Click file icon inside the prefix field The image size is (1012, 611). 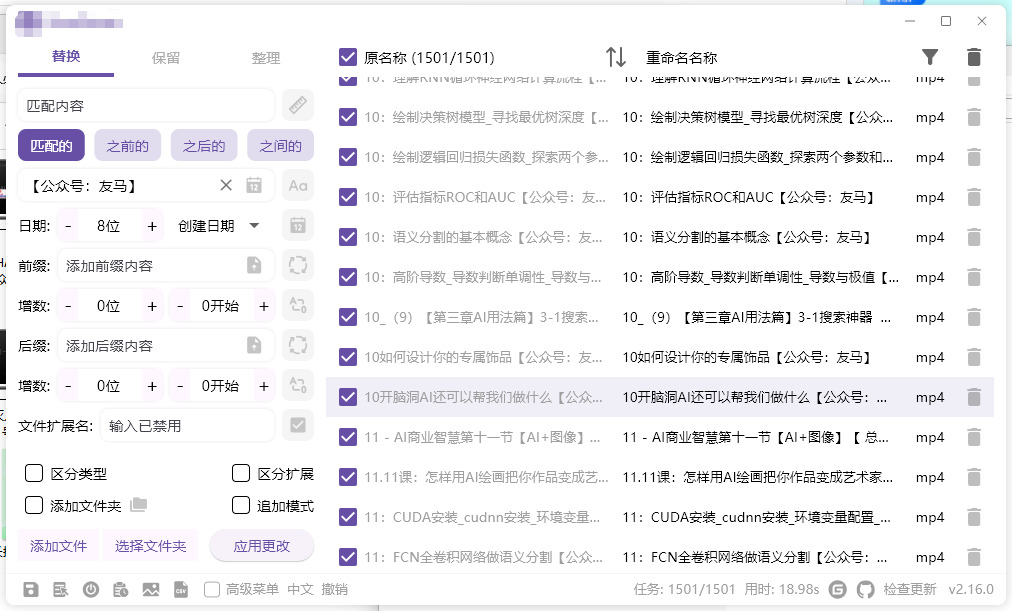point(254,265)
